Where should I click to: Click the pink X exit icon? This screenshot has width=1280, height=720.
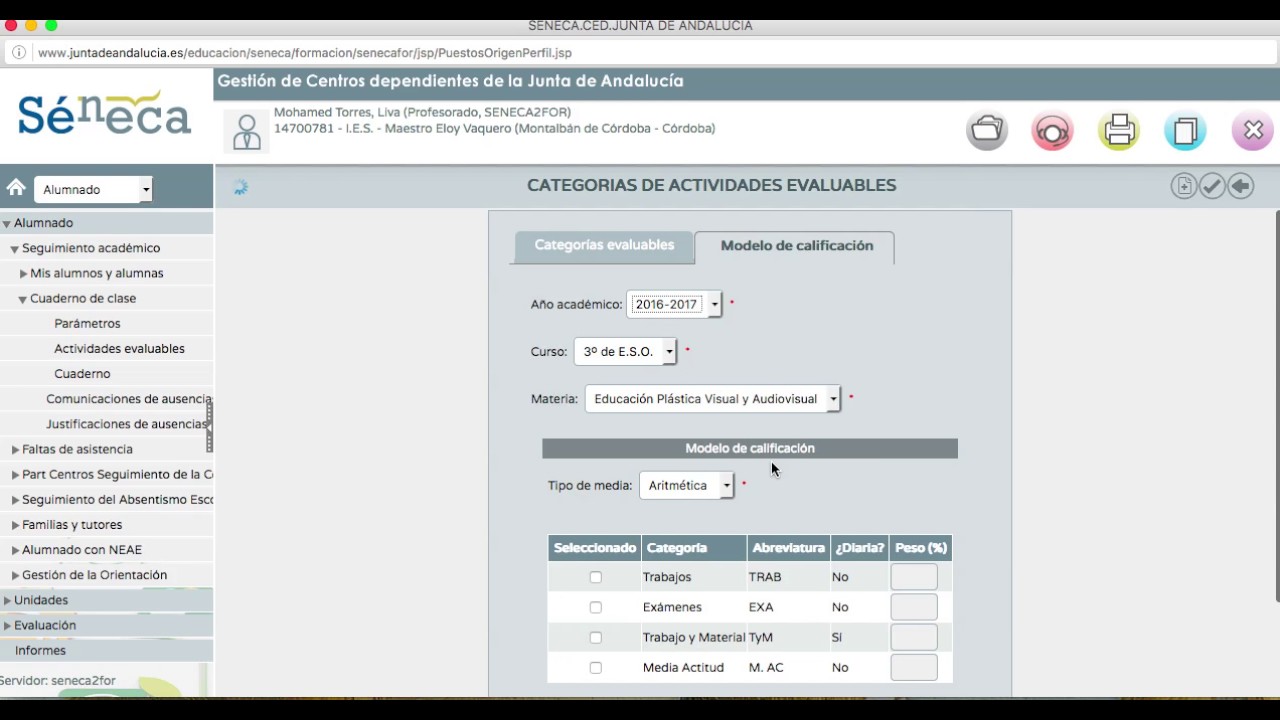pyautogui.click(x=1253, y=131)
